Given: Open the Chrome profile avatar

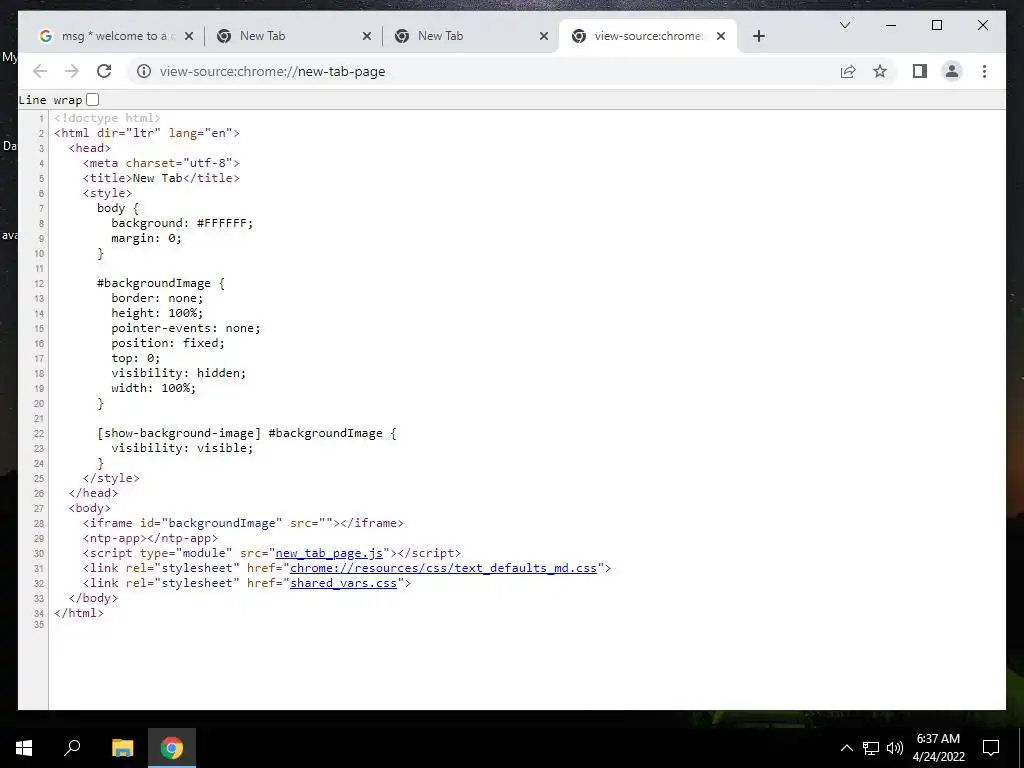Looking at the screenshot, I should point(952,71).
